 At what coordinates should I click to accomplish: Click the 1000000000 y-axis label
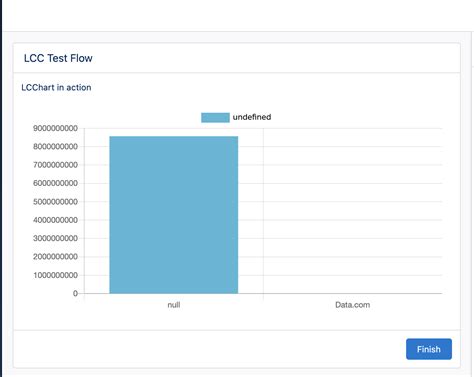(x=55, y=275)
